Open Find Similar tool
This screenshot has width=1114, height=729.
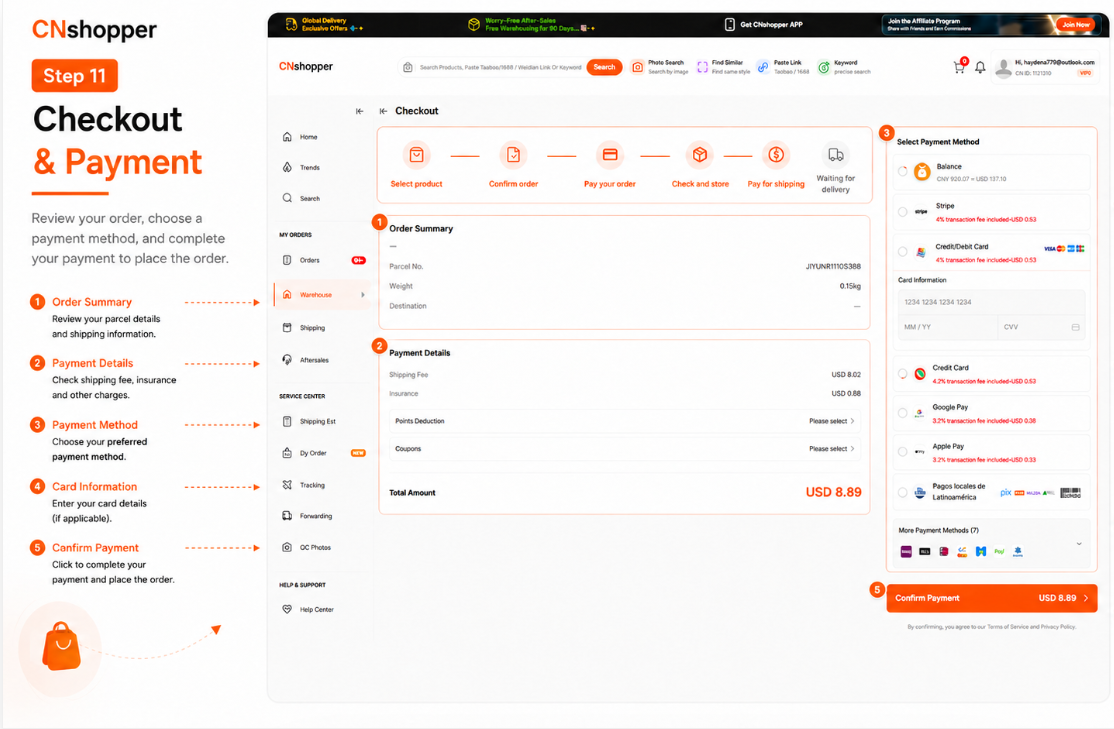[x=723, y=67]
